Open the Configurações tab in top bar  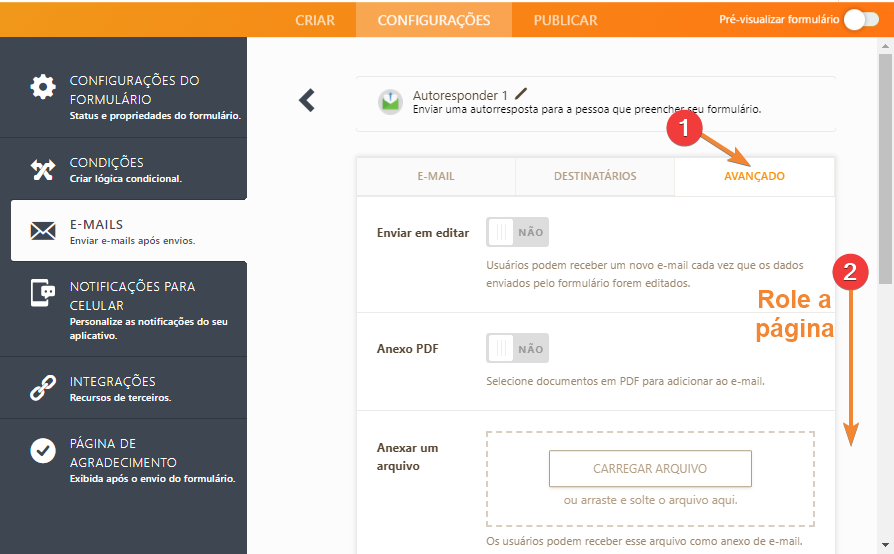(434, 20)
